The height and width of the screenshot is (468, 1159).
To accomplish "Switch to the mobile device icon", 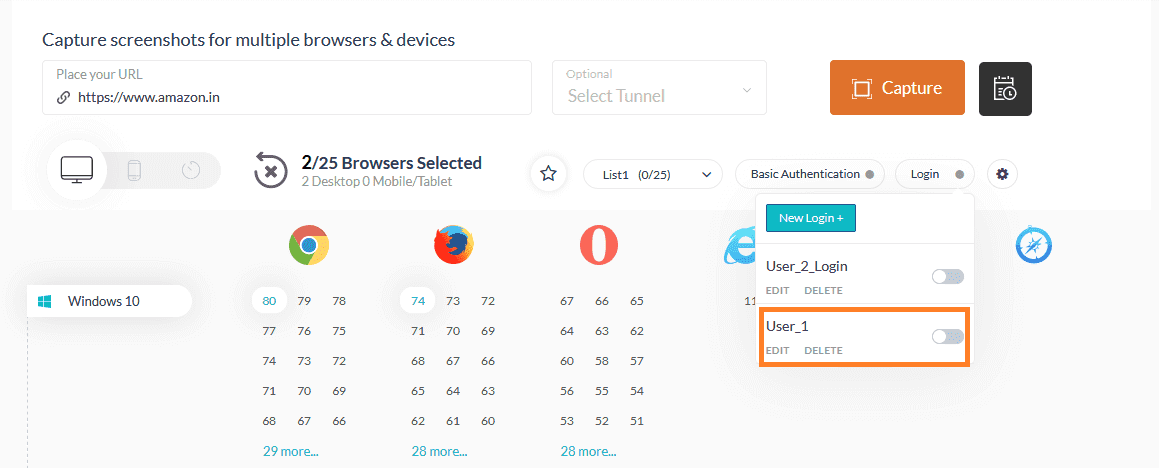I will pos(135,171).
